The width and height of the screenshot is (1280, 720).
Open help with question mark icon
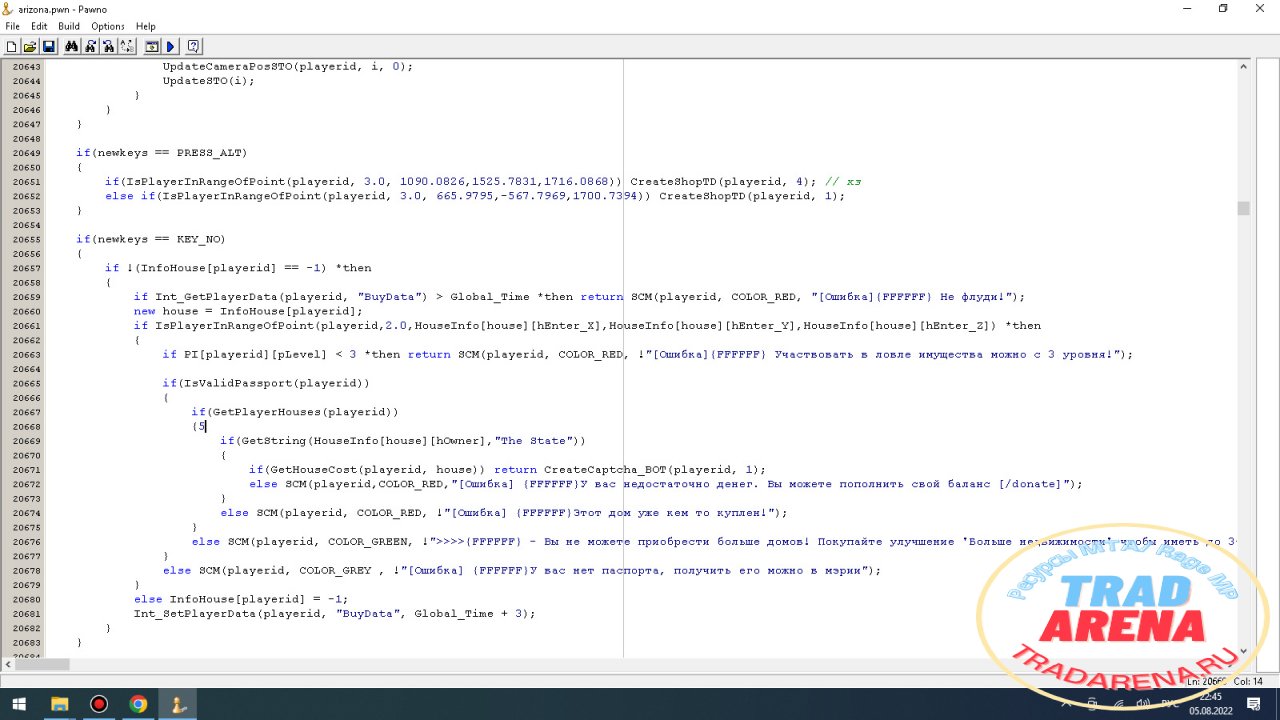(x=193, y=46)
